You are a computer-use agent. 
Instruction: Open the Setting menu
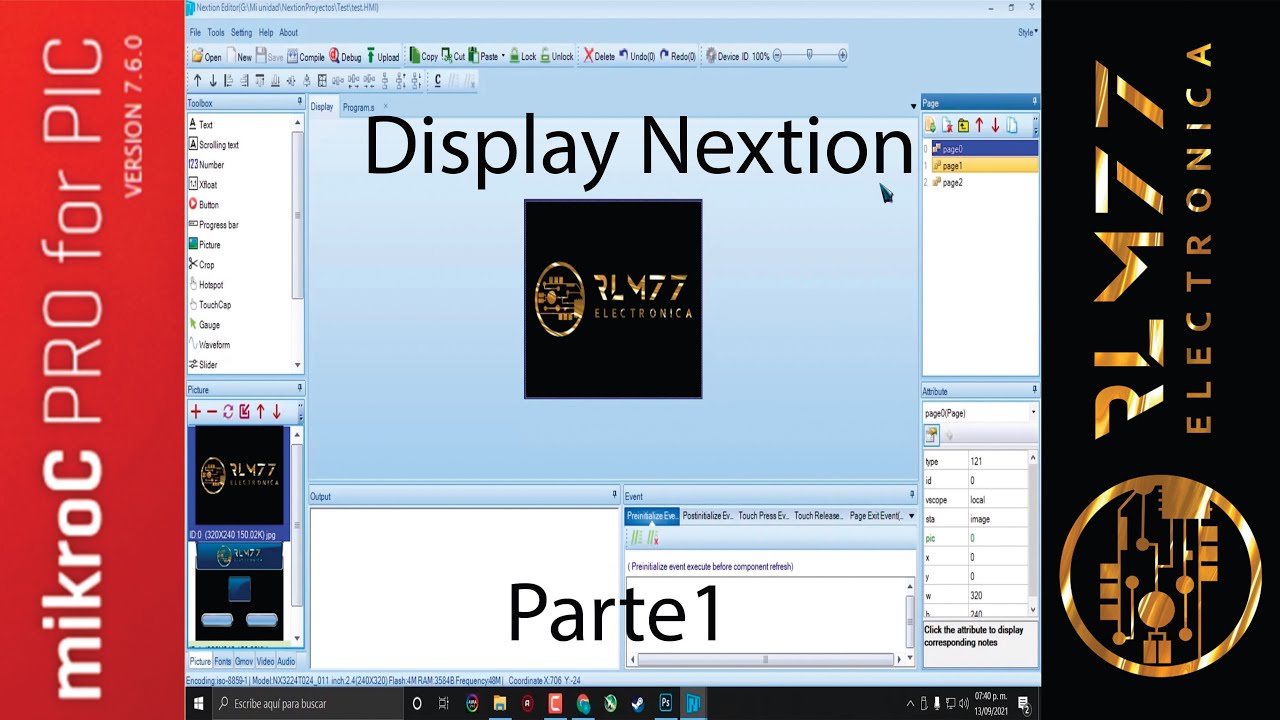241,33
